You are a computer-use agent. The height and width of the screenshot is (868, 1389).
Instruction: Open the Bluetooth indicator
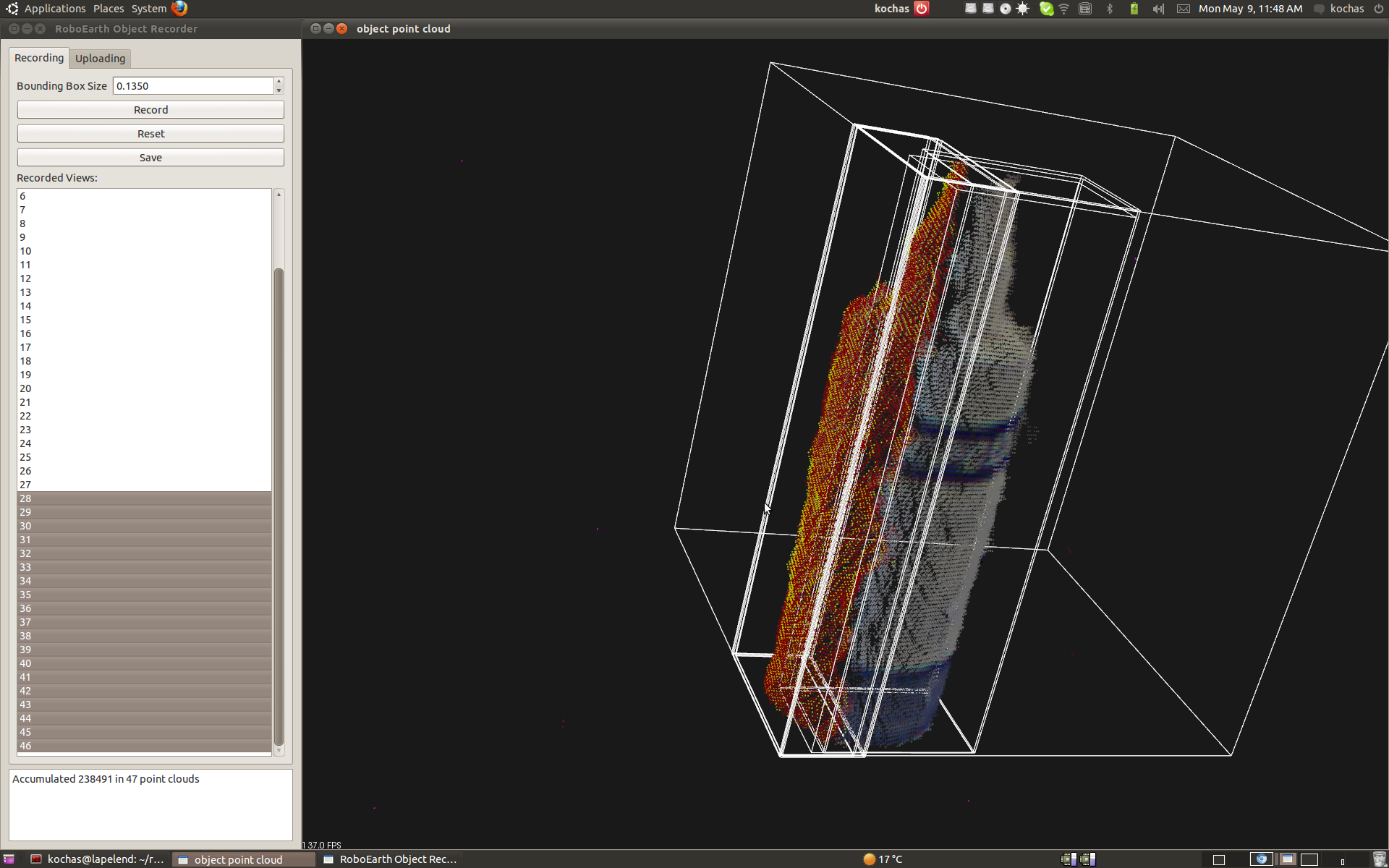pos(1110,9)
